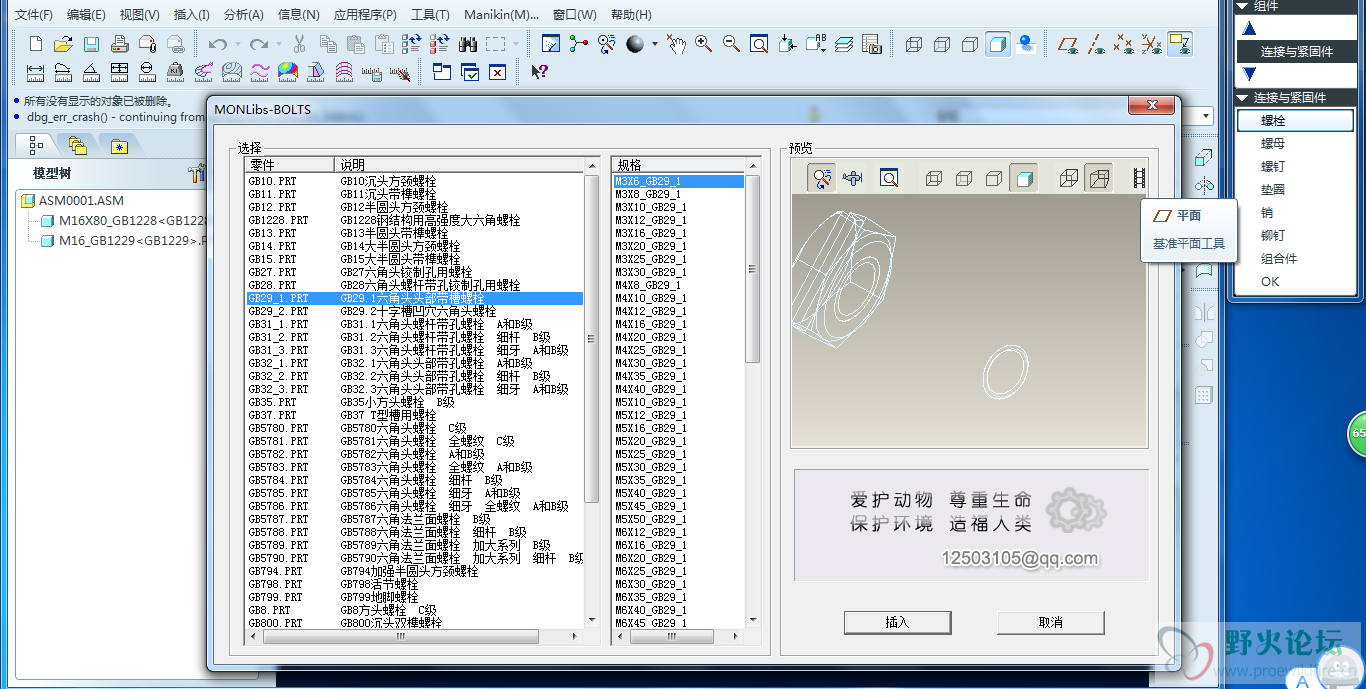This screenshot has width=1366, height=689.
Task: Click the context help pointer icon
Action: coord(539,72)
